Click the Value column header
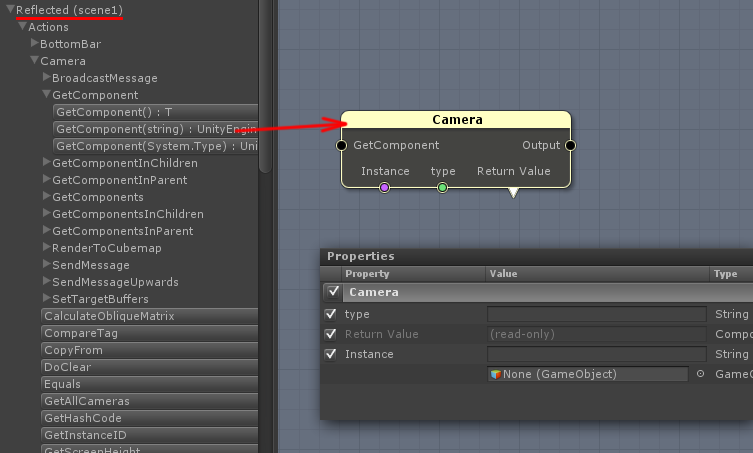This screenshot has width=753, height=453. (x=597, y=274)
